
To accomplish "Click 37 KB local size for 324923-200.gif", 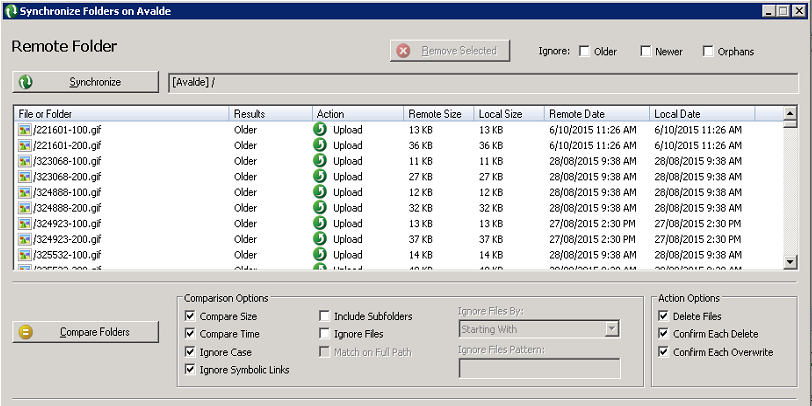I will pos(490,239).
